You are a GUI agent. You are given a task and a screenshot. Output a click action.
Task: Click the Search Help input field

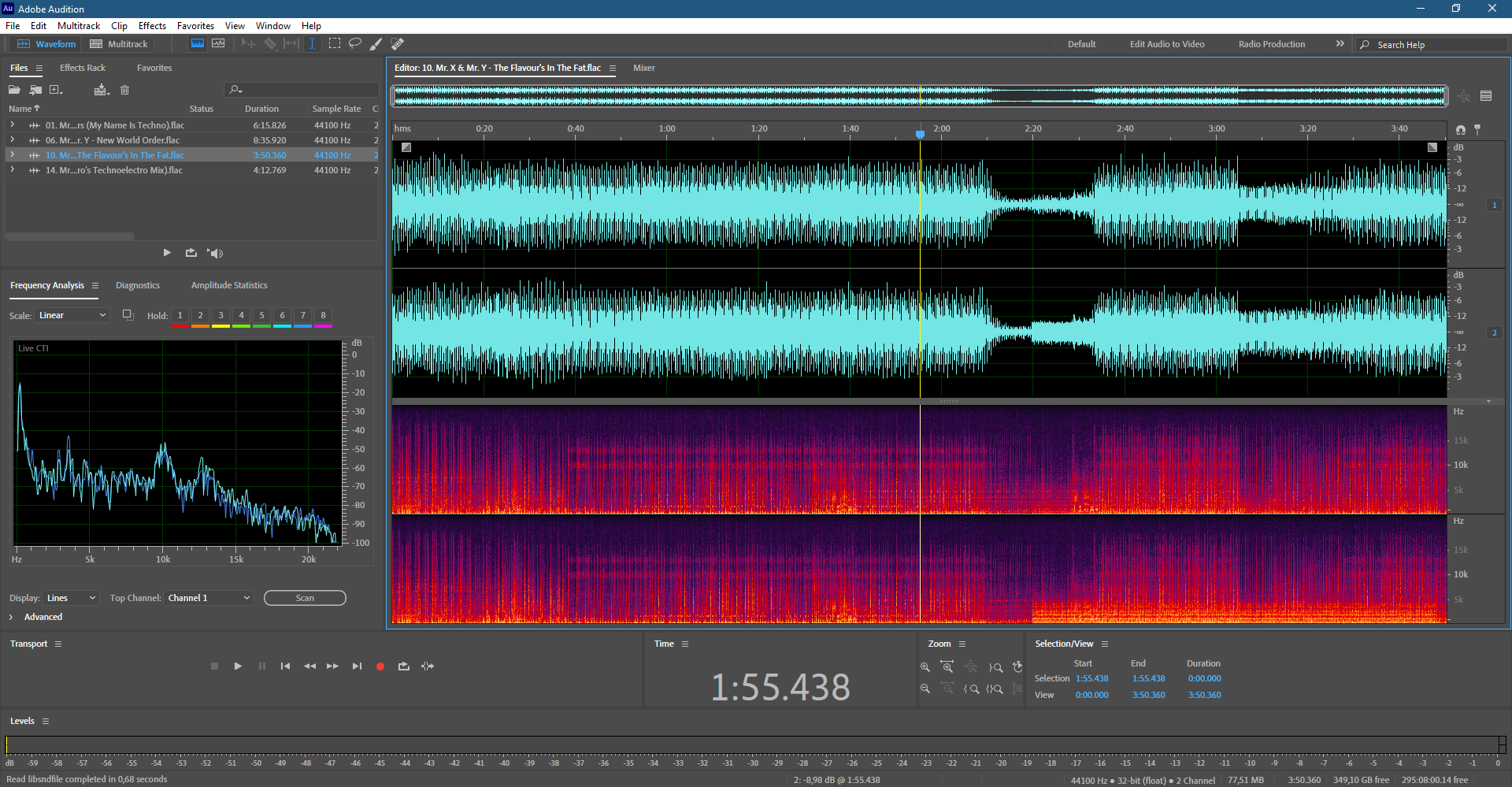click(x=1433, y=45)
